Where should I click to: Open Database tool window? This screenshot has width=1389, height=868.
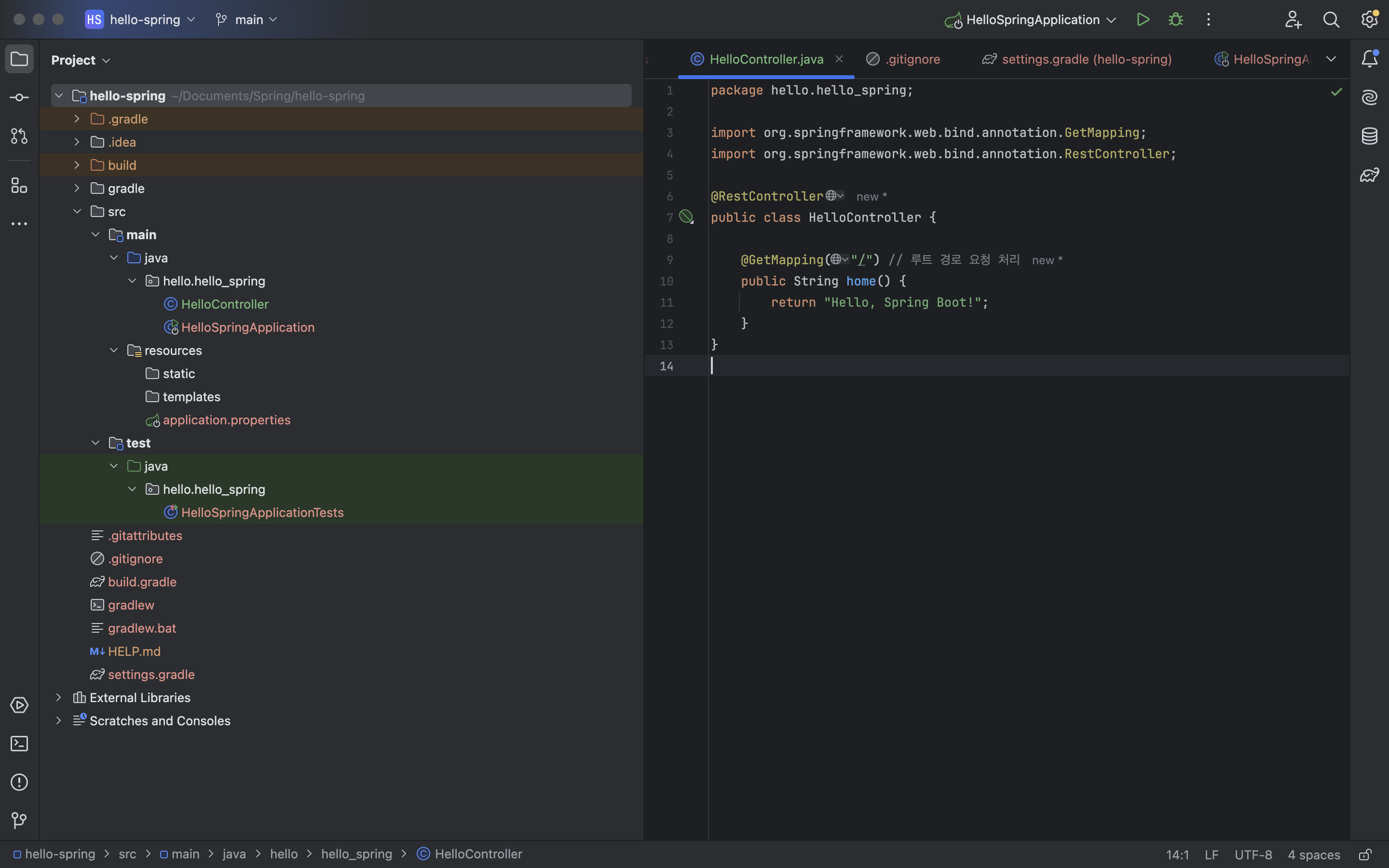point(1370,136)
